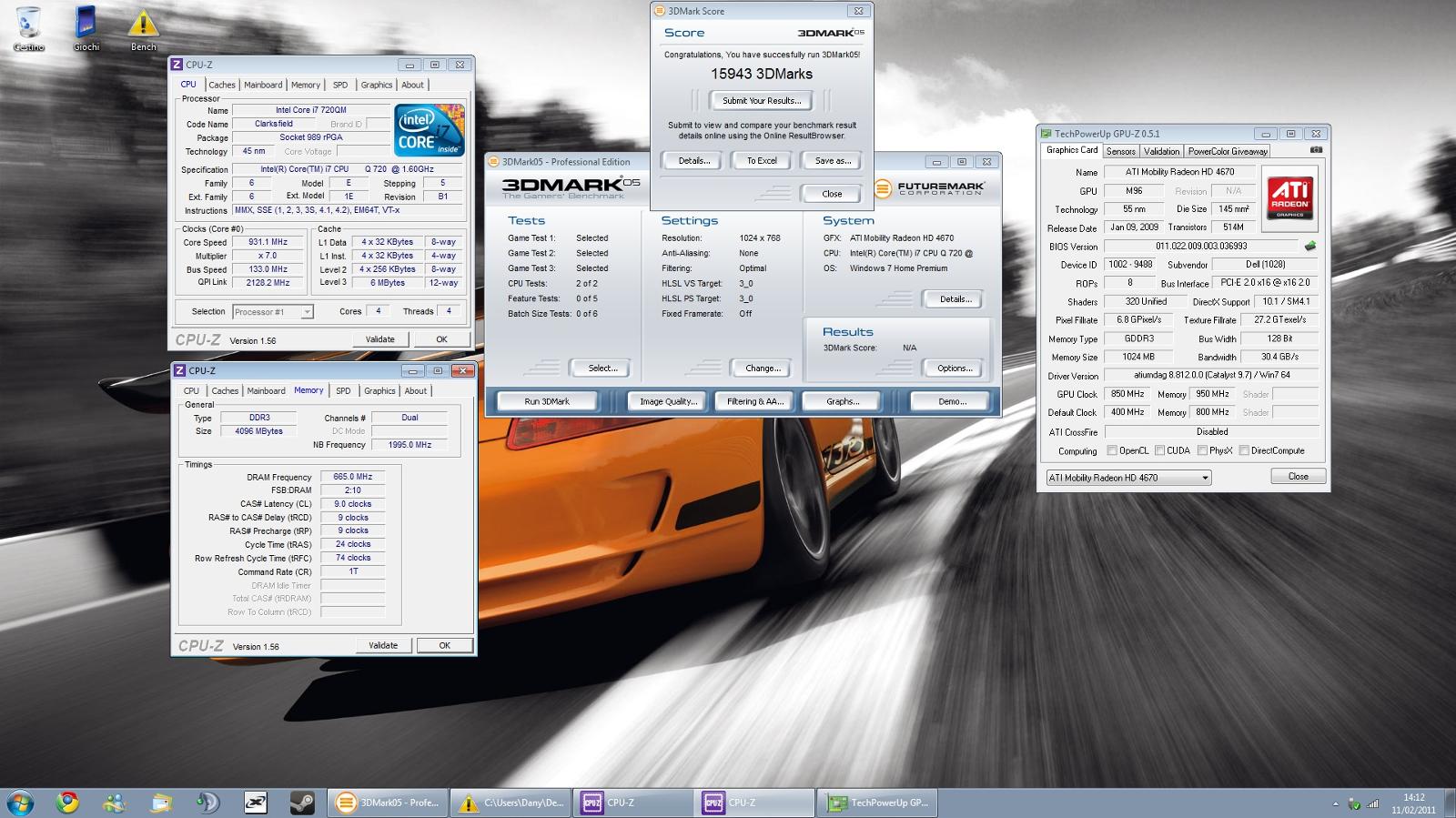This screenshot has width=1456, height=818.
Task: Click OK in bottom CPU-Z window
Action: click(445, 645)
